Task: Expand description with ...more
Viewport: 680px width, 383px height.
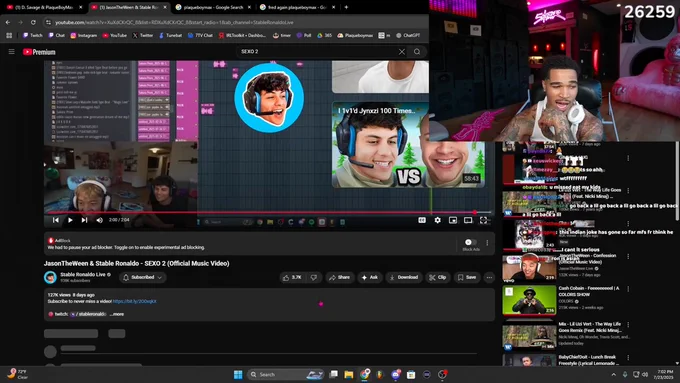Action: point(117,314)
